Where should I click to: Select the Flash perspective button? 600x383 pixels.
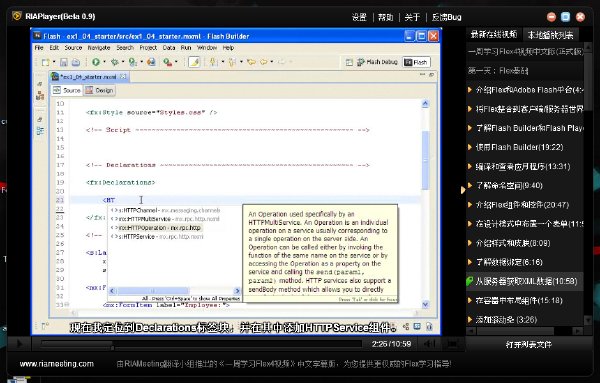[416, 62]
